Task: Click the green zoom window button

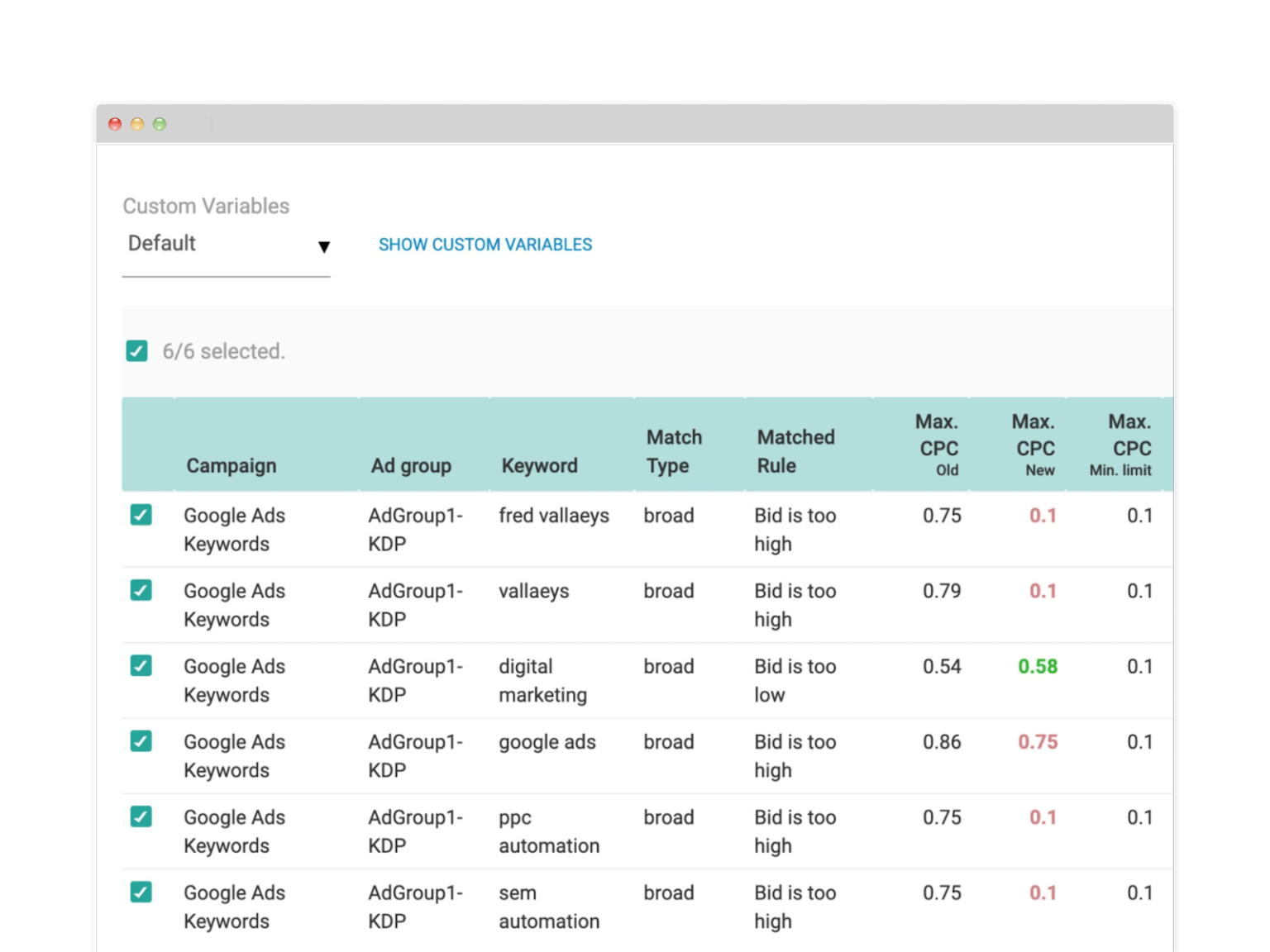Action: (x=159, y=124)
